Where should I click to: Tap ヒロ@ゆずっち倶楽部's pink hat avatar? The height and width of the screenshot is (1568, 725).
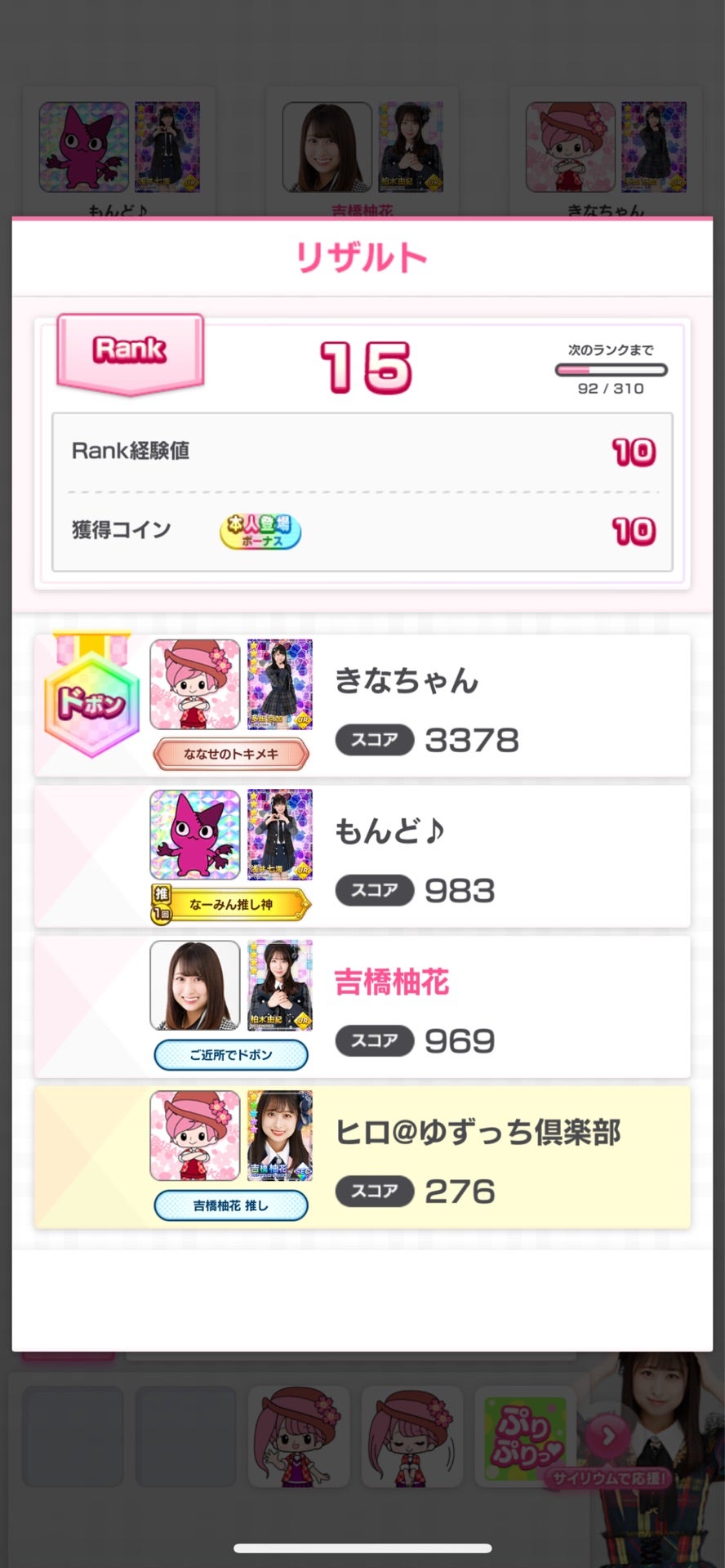pos(195,1135)
